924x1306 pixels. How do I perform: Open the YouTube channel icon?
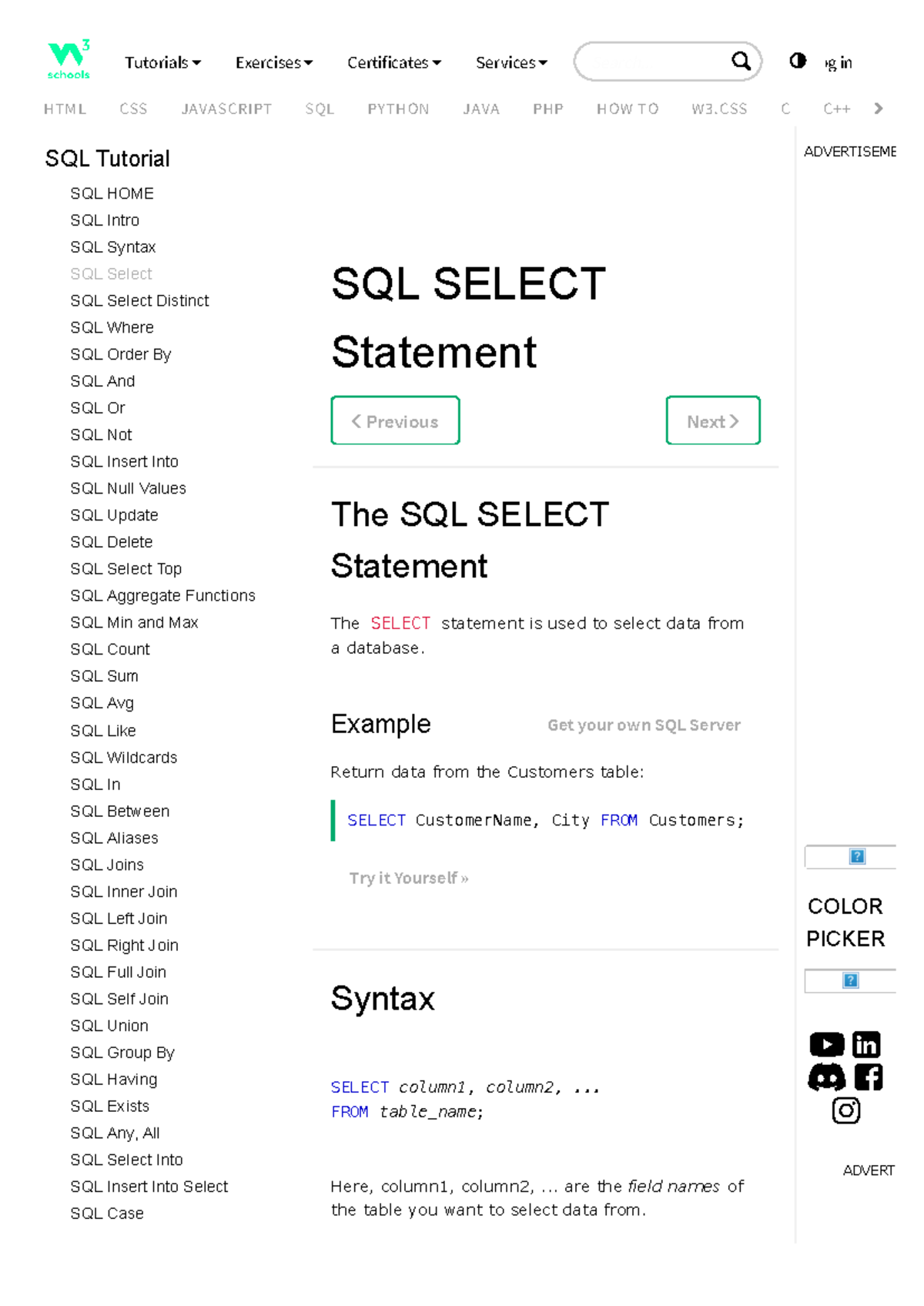(x=825, y=1043)
